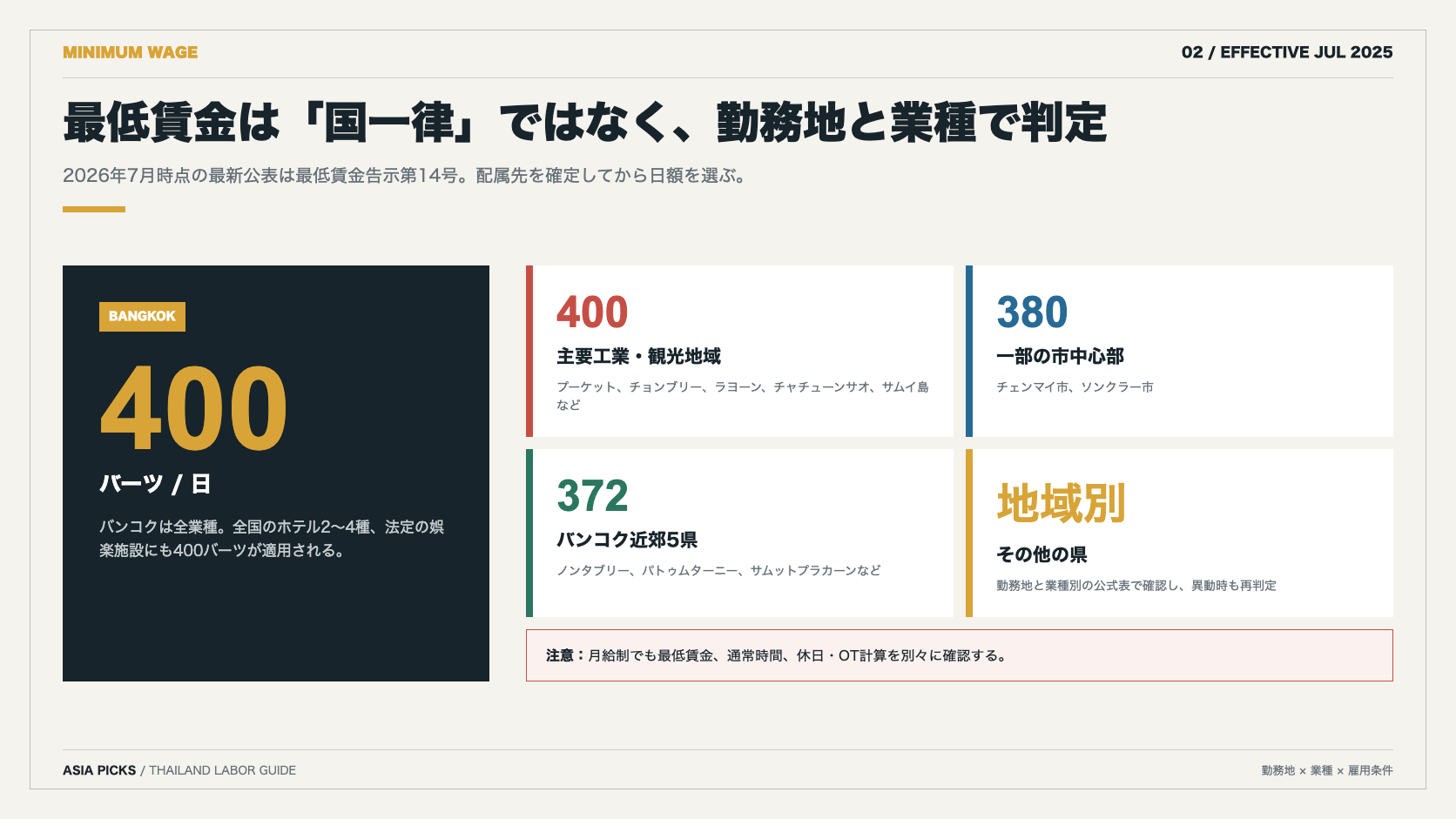Click the 'チェンマイ市、ソンクラー市' text
This screenshot has width=1456, height=819.
(x=1075, y=387)
